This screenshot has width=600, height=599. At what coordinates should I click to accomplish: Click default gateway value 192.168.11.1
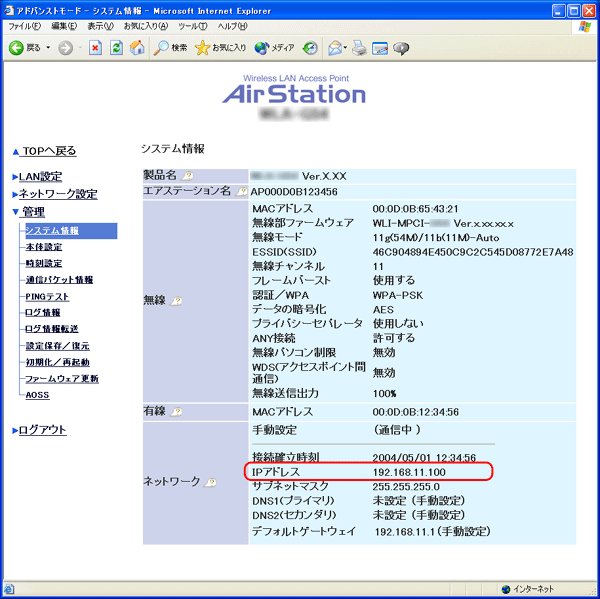406,532
